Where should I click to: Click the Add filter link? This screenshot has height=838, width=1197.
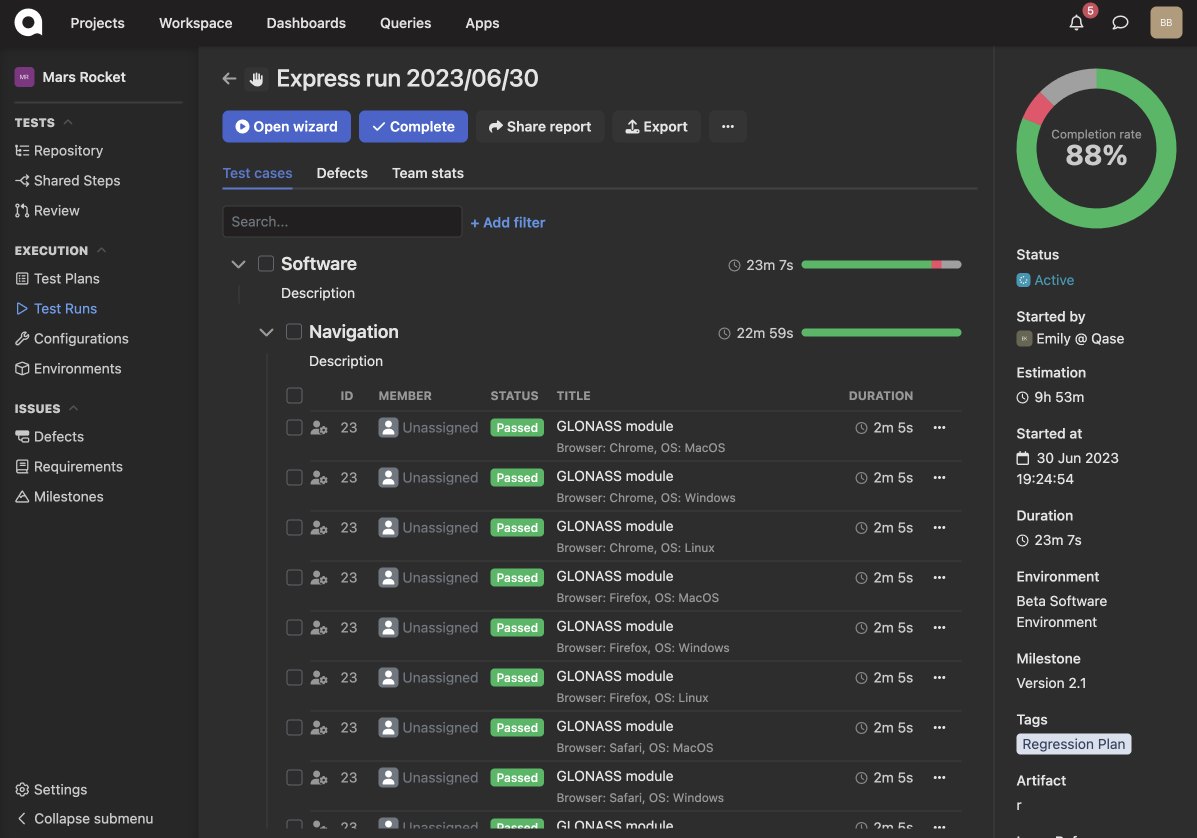508,223
